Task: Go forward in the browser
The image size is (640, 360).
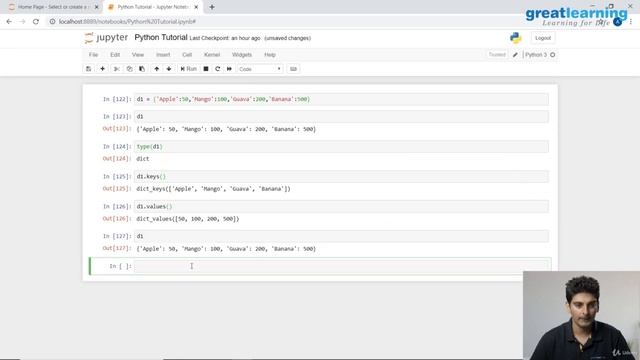Action: click(22, 22)
